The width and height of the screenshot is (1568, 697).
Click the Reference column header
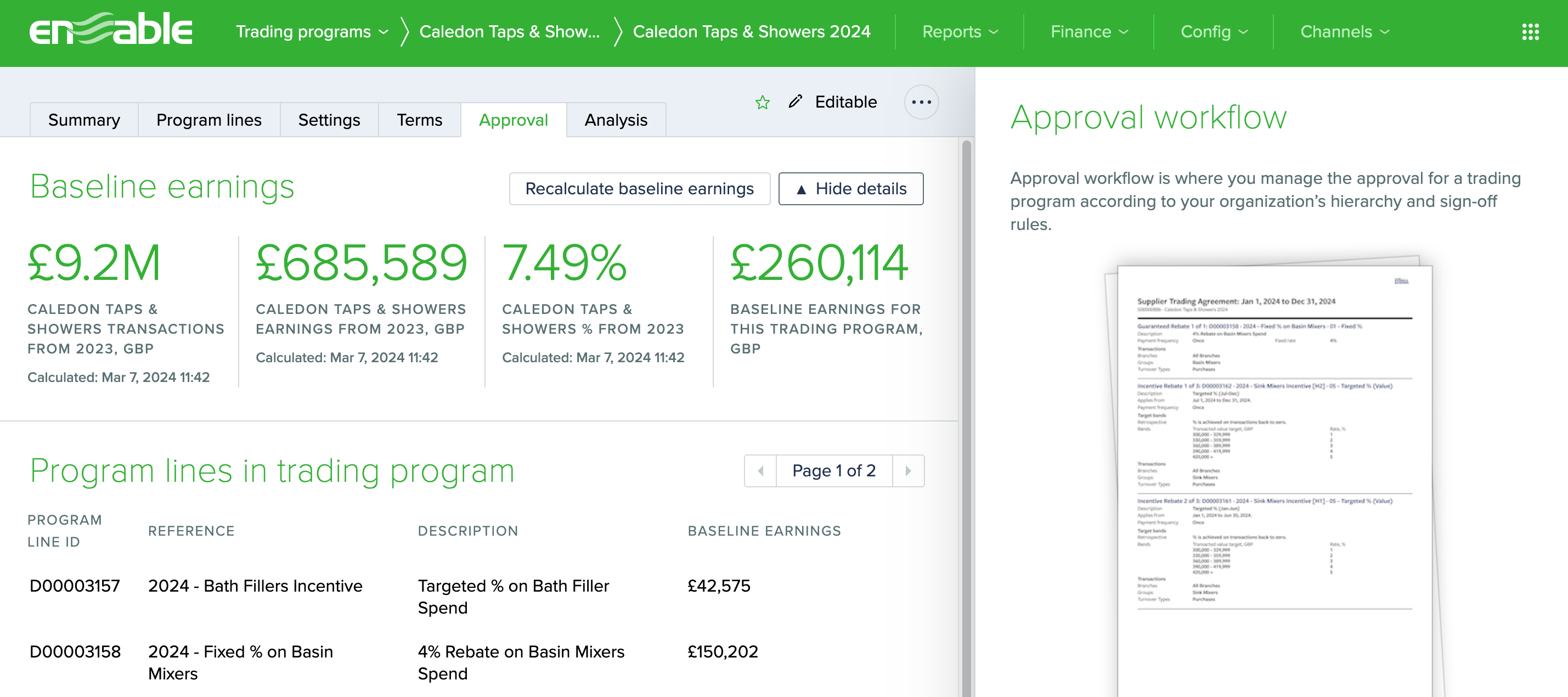[191, 531]
